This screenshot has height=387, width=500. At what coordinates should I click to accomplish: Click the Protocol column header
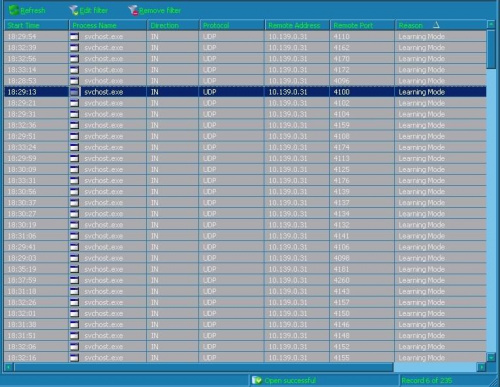[x=232, y=25]
